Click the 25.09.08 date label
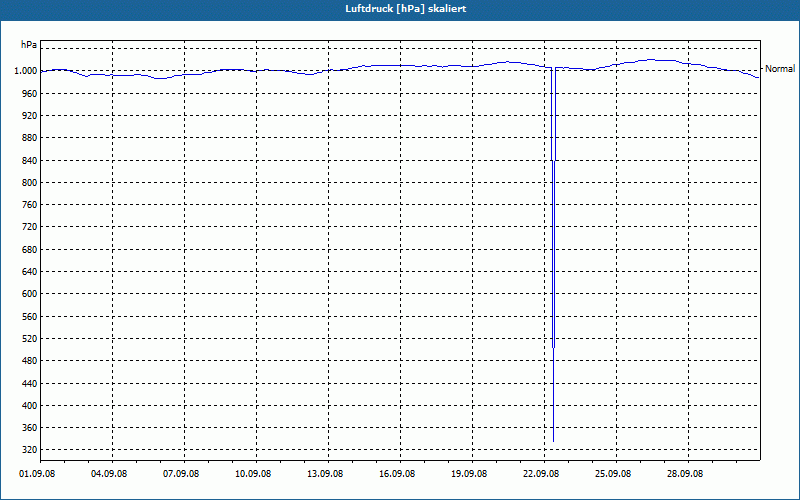800x500 pixels. point(613,474)
